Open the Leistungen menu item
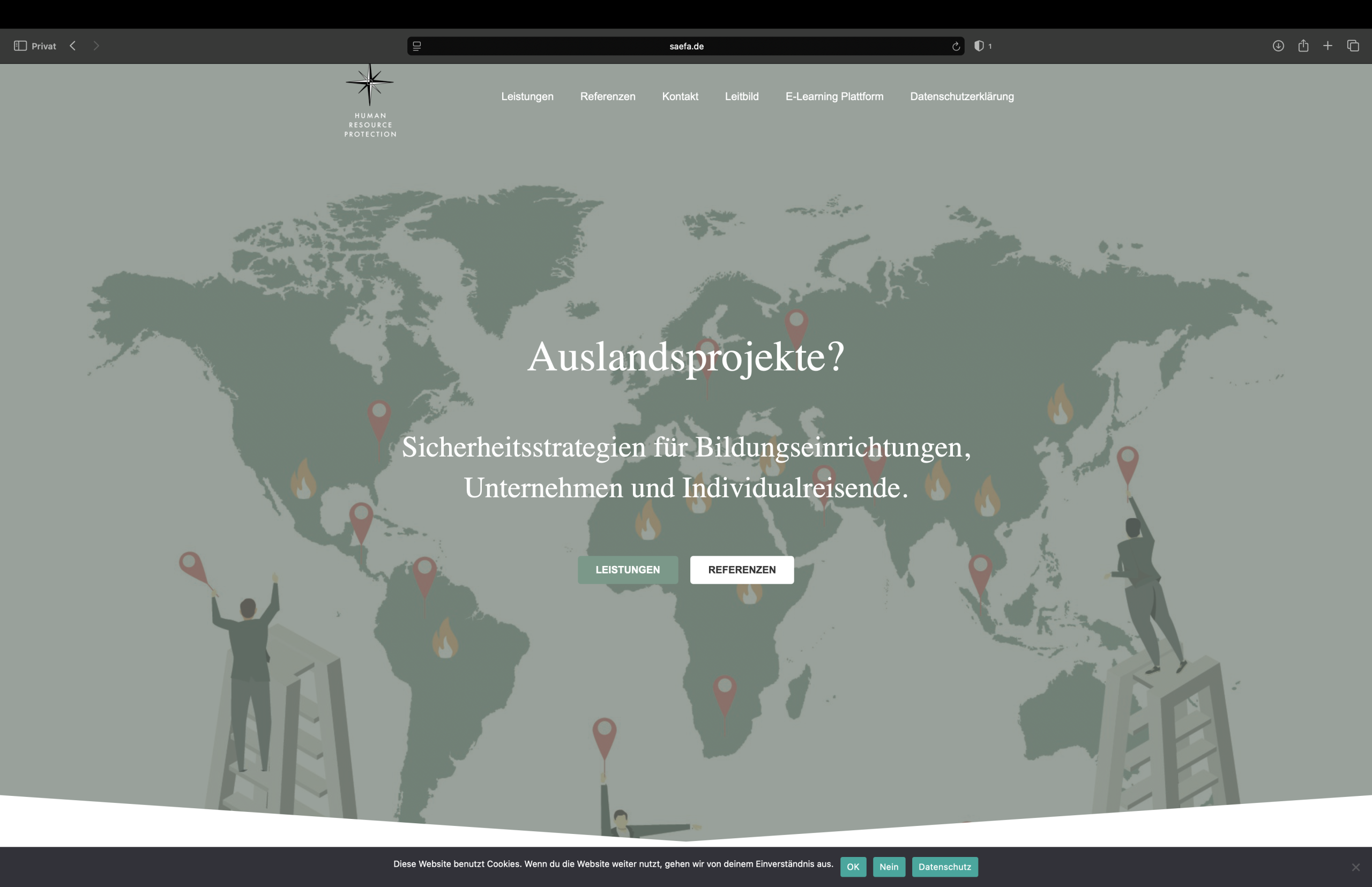 point(527,97)
